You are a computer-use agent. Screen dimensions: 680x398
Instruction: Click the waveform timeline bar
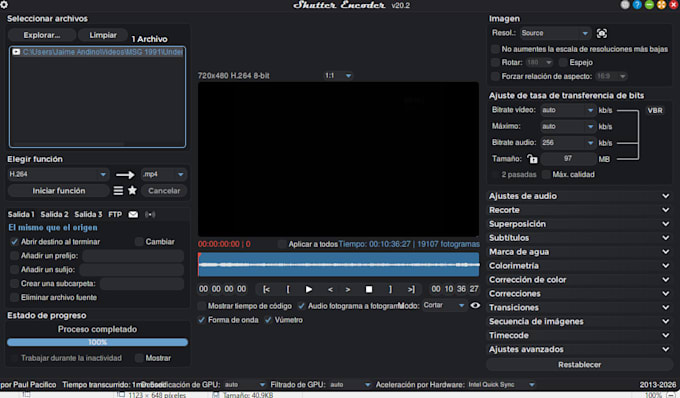click(339, 264)
